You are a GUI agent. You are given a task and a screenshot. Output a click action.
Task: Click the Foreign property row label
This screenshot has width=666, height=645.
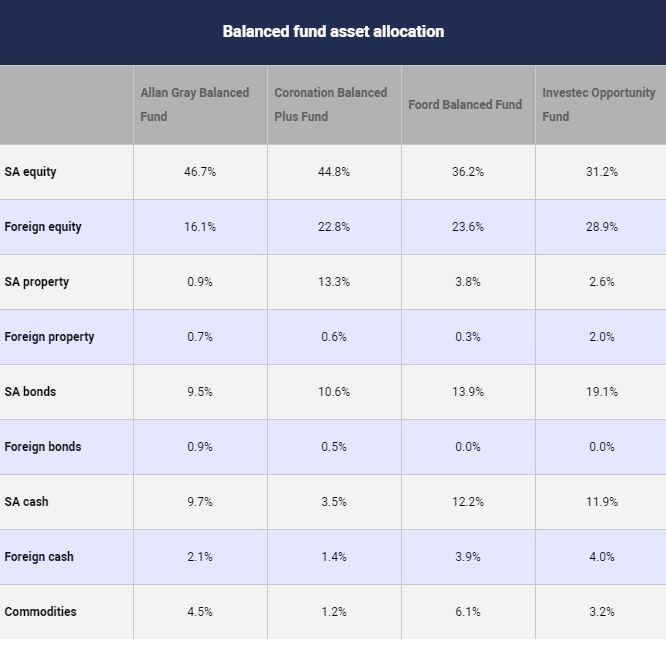49,337
